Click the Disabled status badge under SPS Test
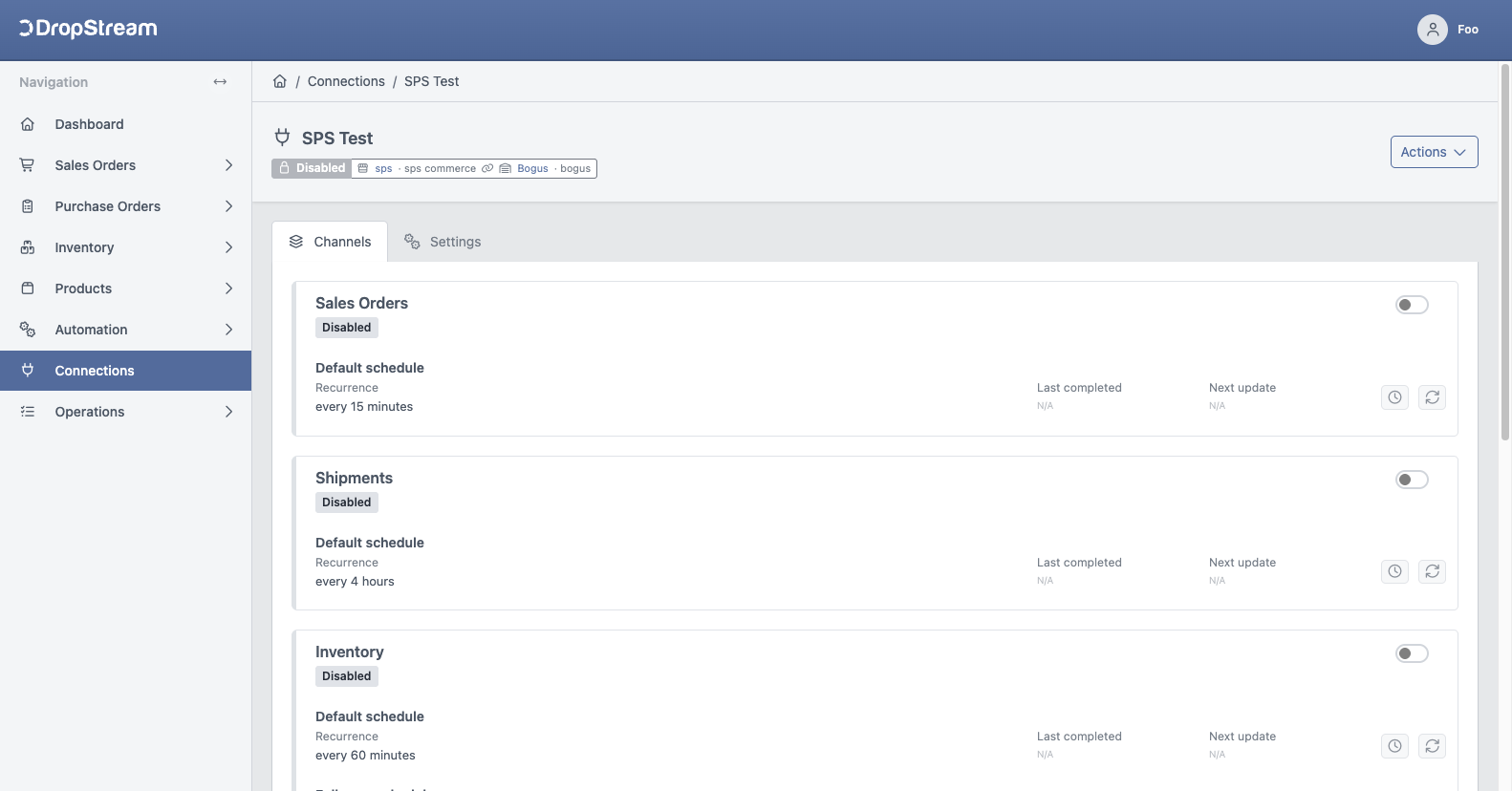This screenshot has width=1512, height=791. [x=312, y=168]
